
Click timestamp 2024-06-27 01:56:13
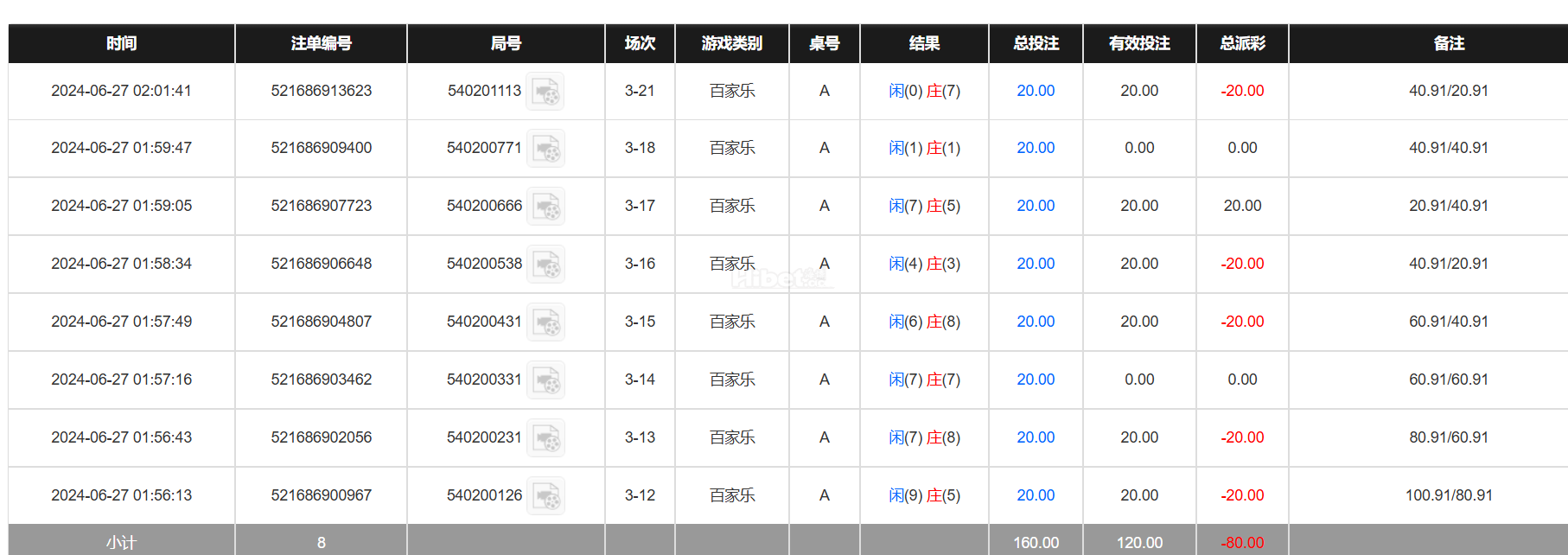pyautogui.click(x=122, y=495)
